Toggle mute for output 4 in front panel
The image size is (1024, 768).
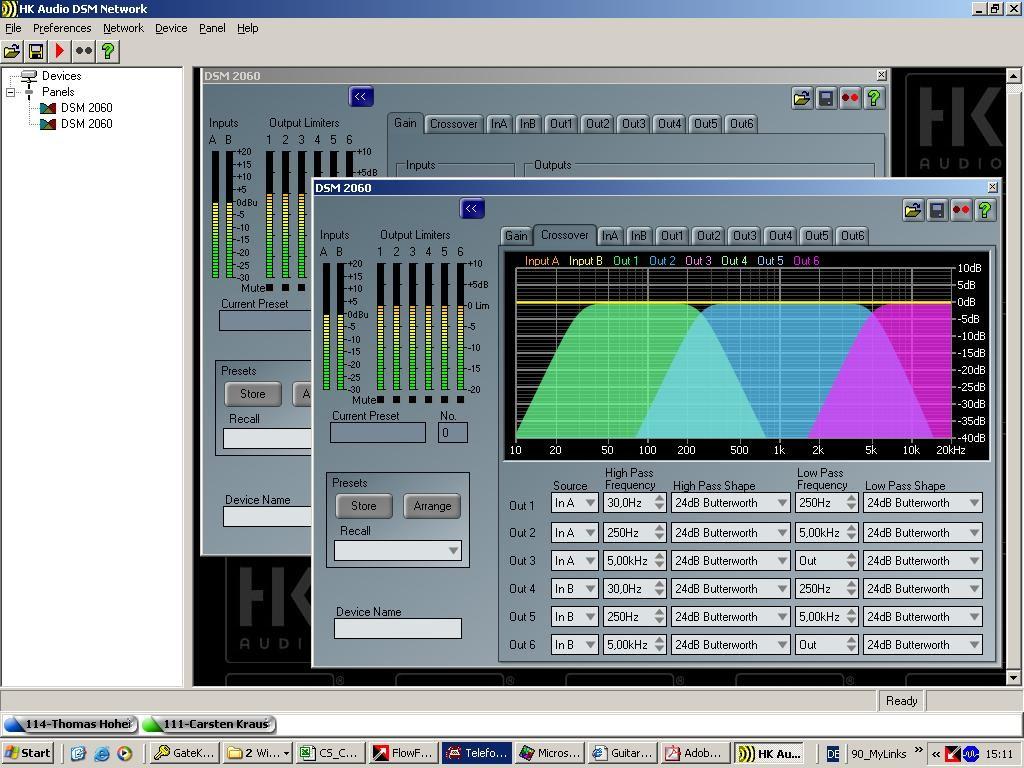[429, 399]
